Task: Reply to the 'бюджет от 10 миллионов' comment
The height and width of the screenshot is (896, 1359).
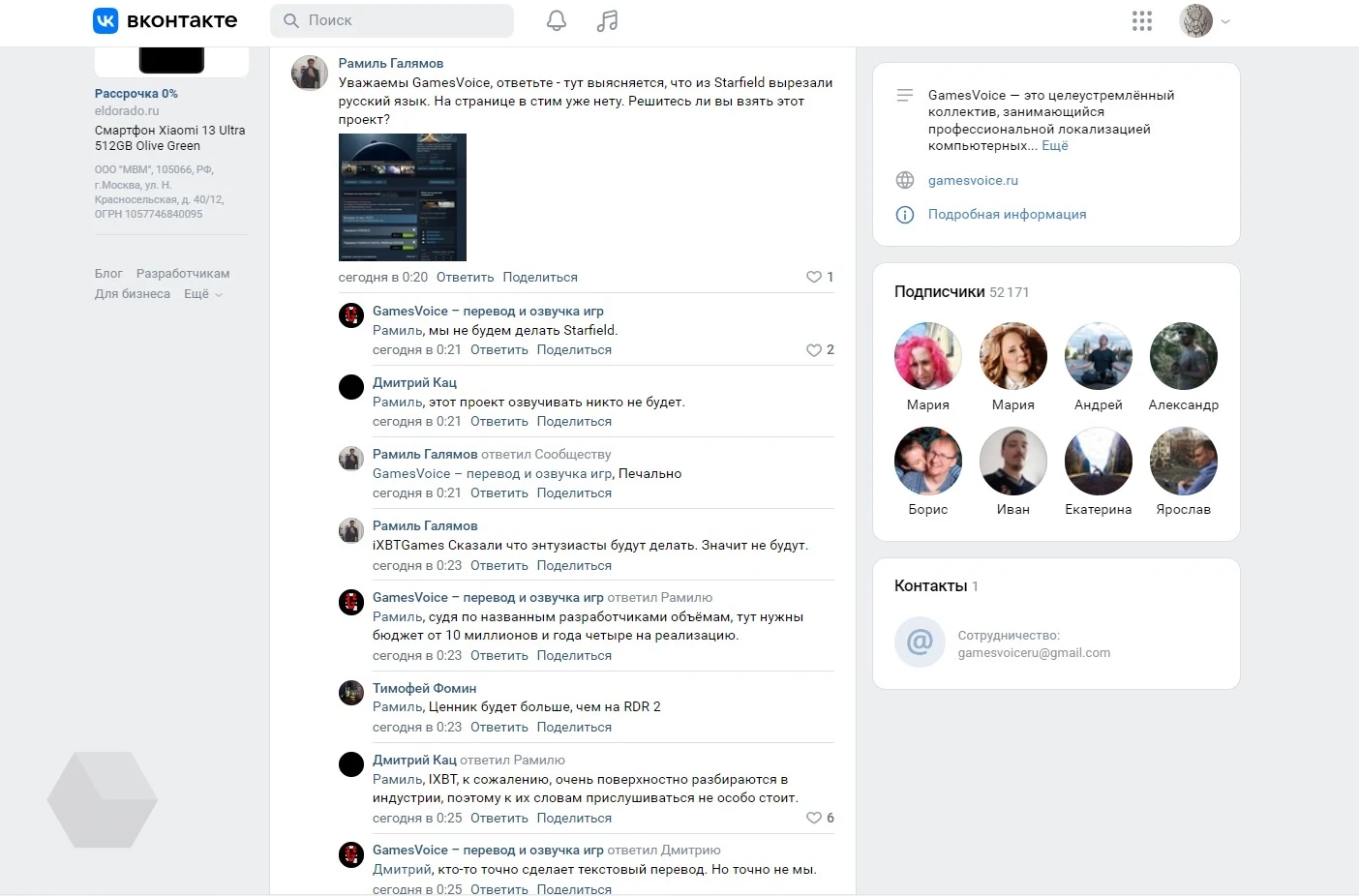Action: [x=499, y=656]
